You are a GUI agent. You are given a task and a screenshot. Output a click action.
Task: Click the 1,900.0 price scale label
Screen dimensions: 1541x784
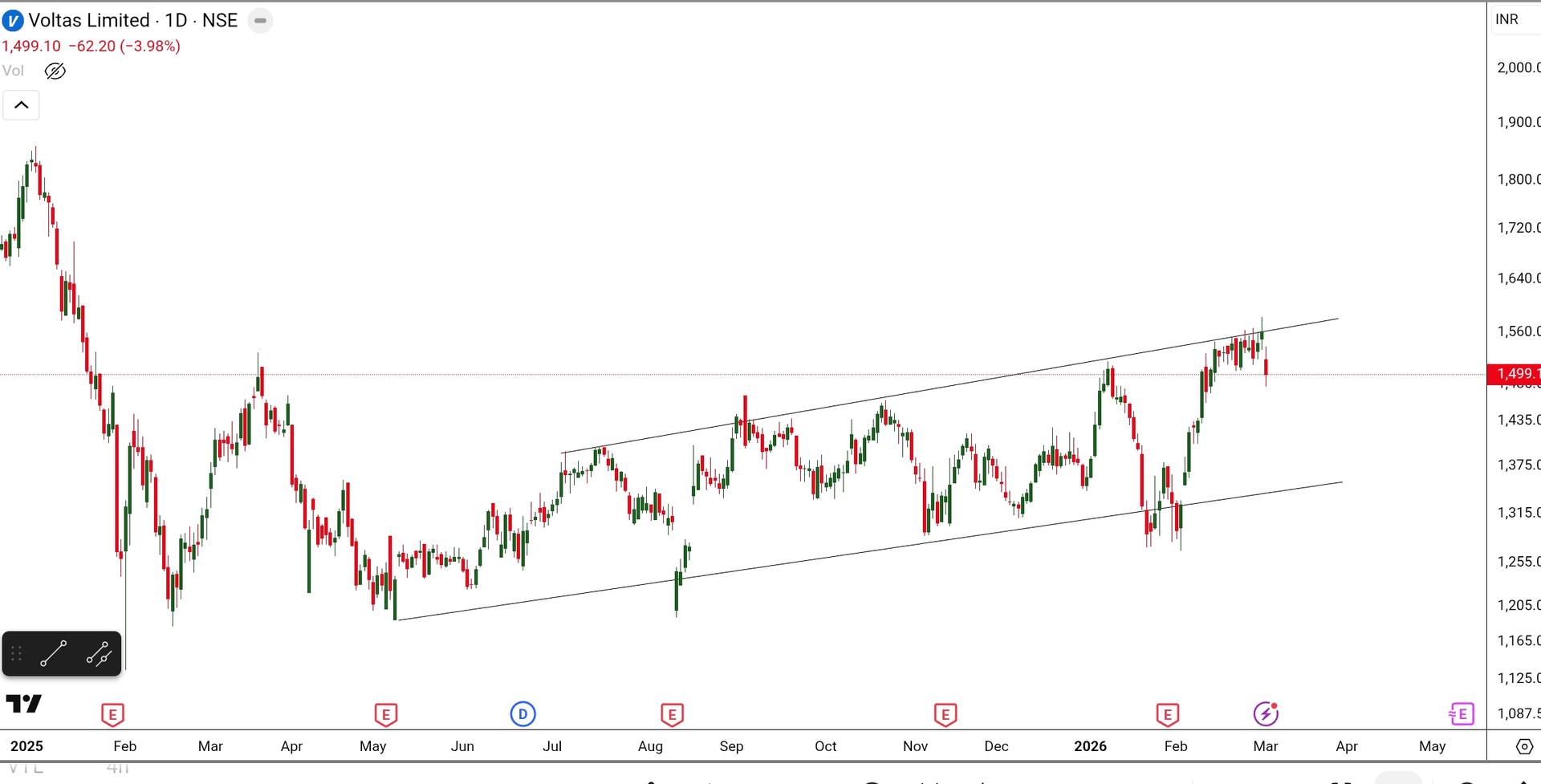tap(1519, 122)
